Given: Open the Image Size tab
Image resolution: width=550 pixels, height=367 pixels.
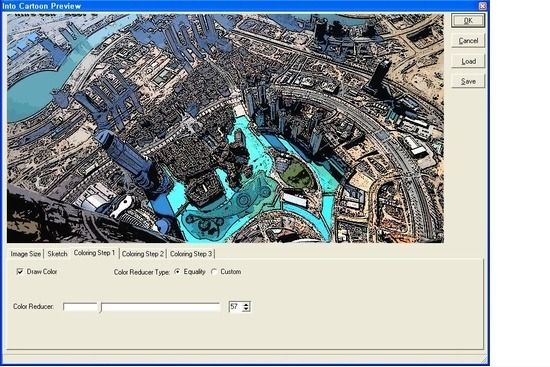Looking at the screenshot, I should coord(26,254).
